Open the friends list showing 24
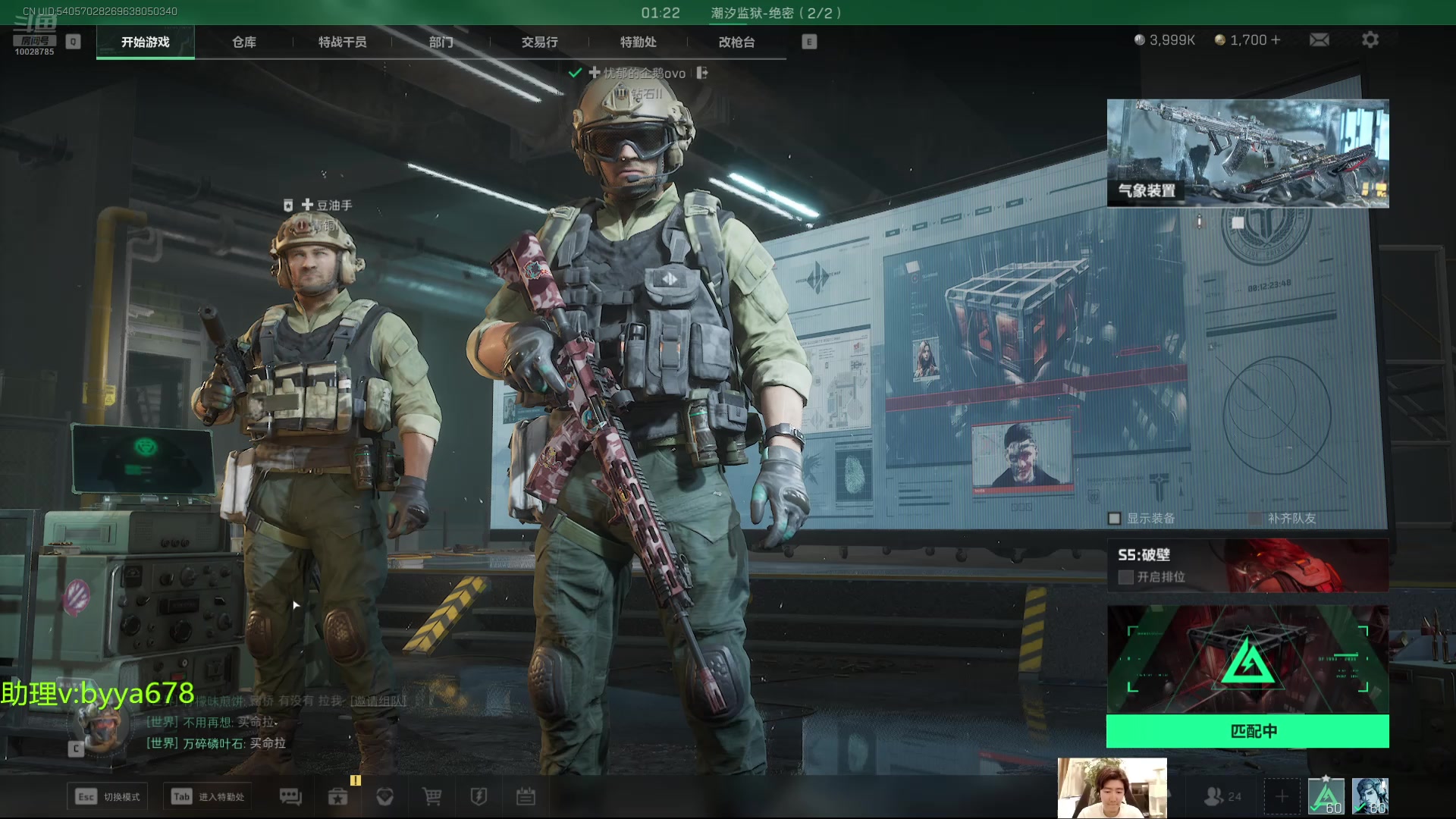The width and height of the screenshot is (1456, 819). (x=1222, y=796)
